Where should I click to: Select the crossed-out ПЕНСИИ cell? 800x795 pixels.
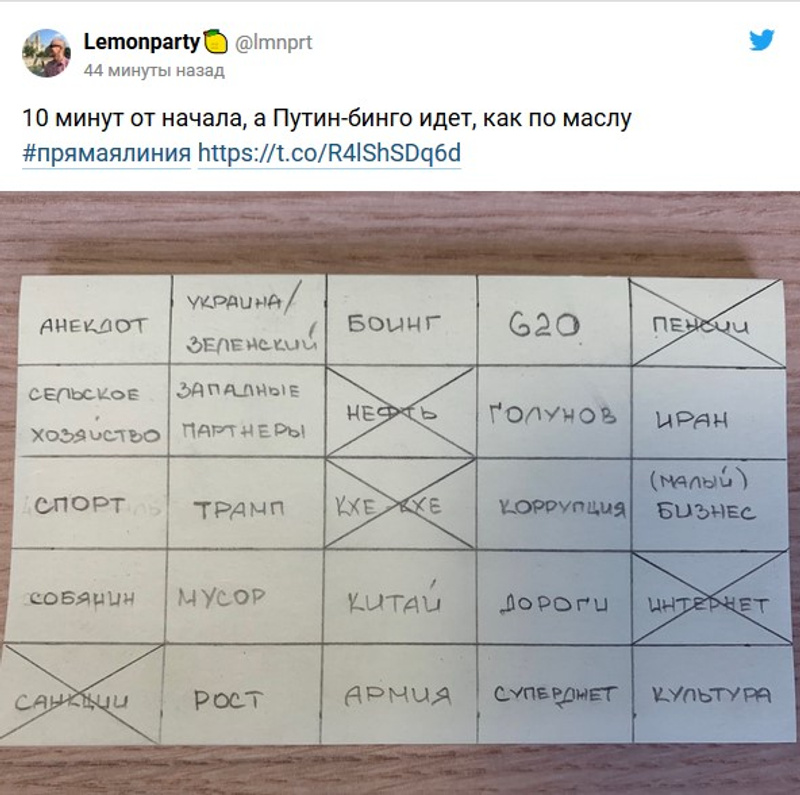tap(707, 324)
